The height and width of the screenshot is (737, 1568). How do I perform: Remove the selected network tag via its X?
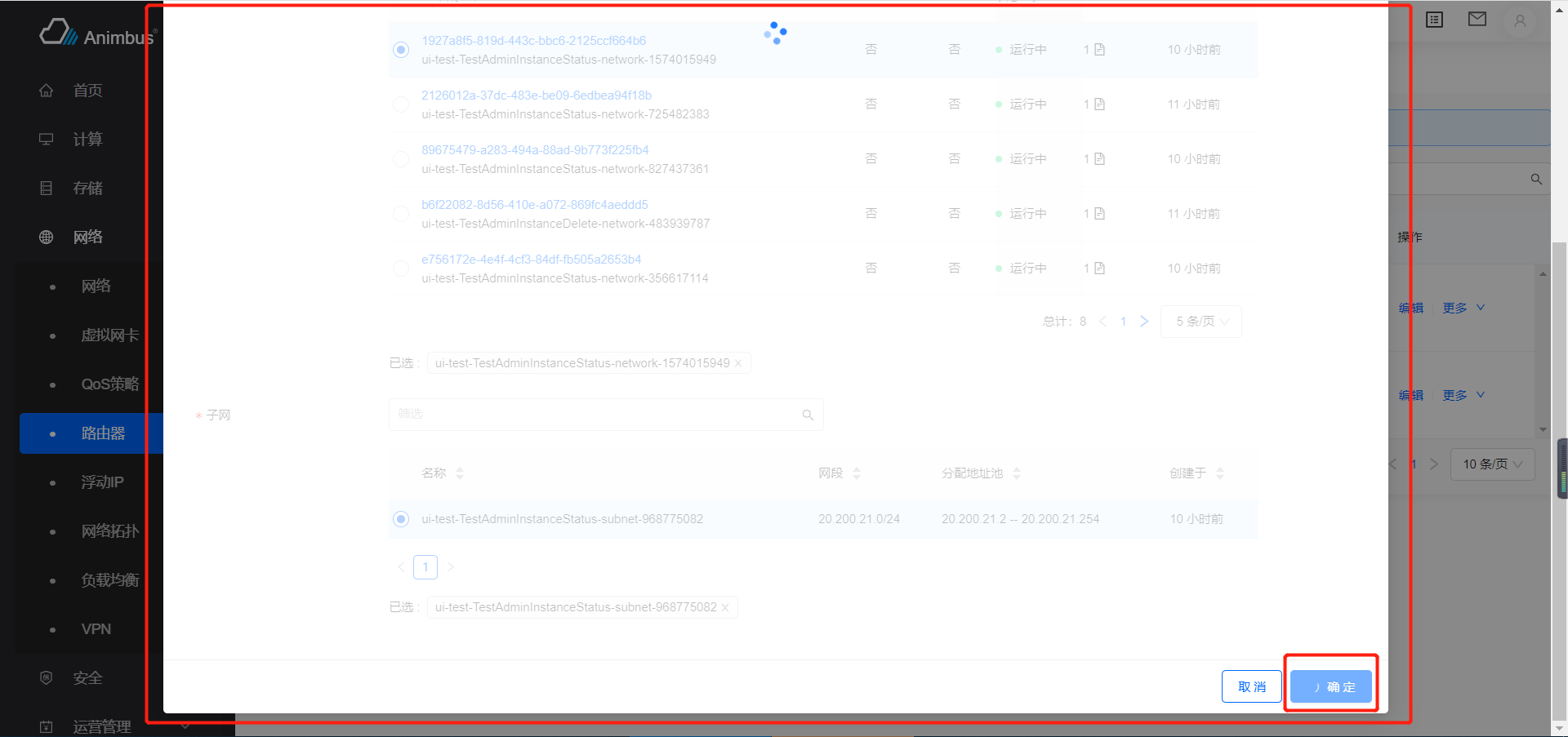pos(738,363)
